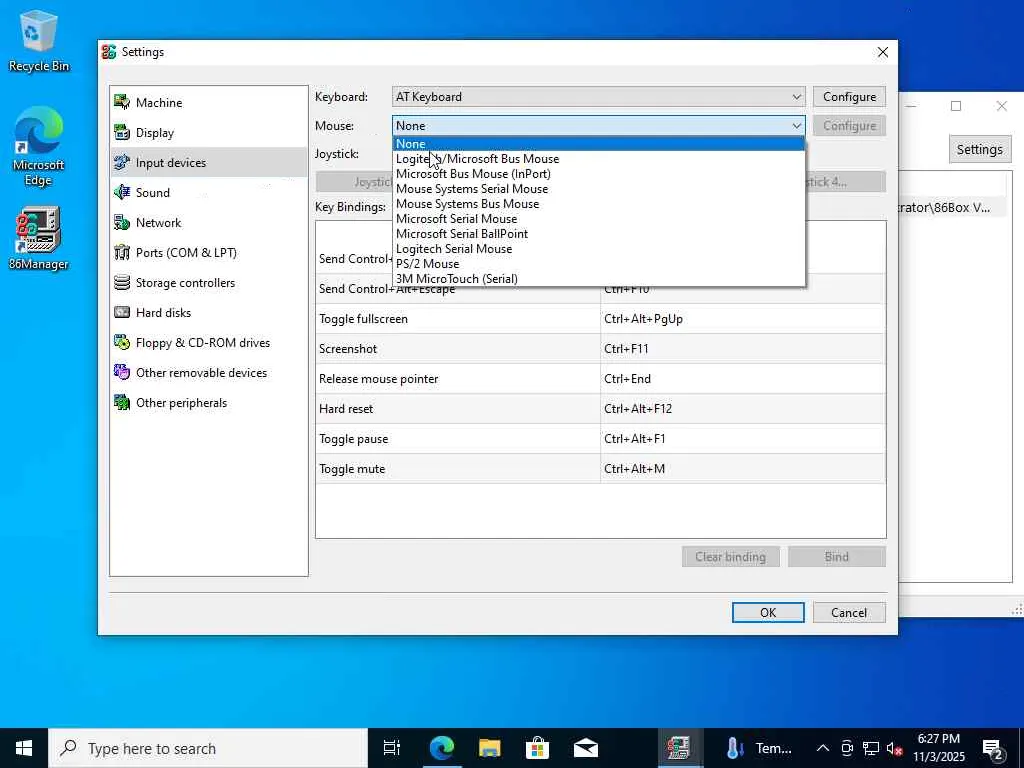Select Logitech/Microsoft Bus Mouse option

598,159
